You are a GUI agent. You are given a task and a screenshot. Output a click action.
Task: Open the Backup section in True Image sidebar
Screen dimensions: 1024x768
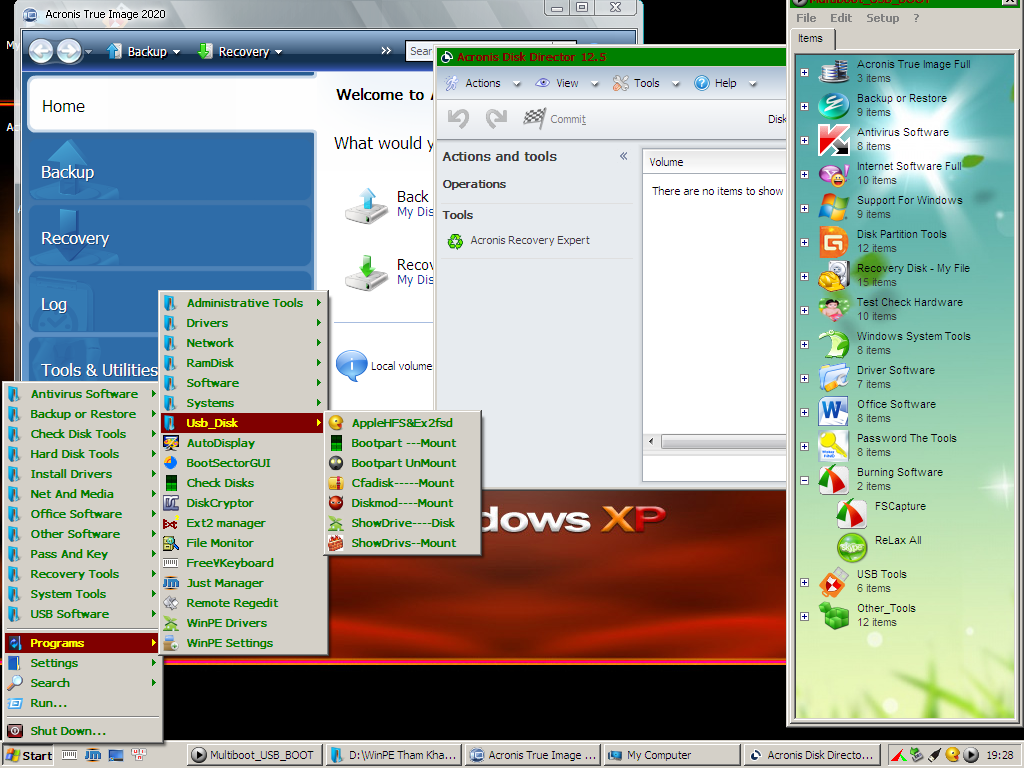click(171, 168)
